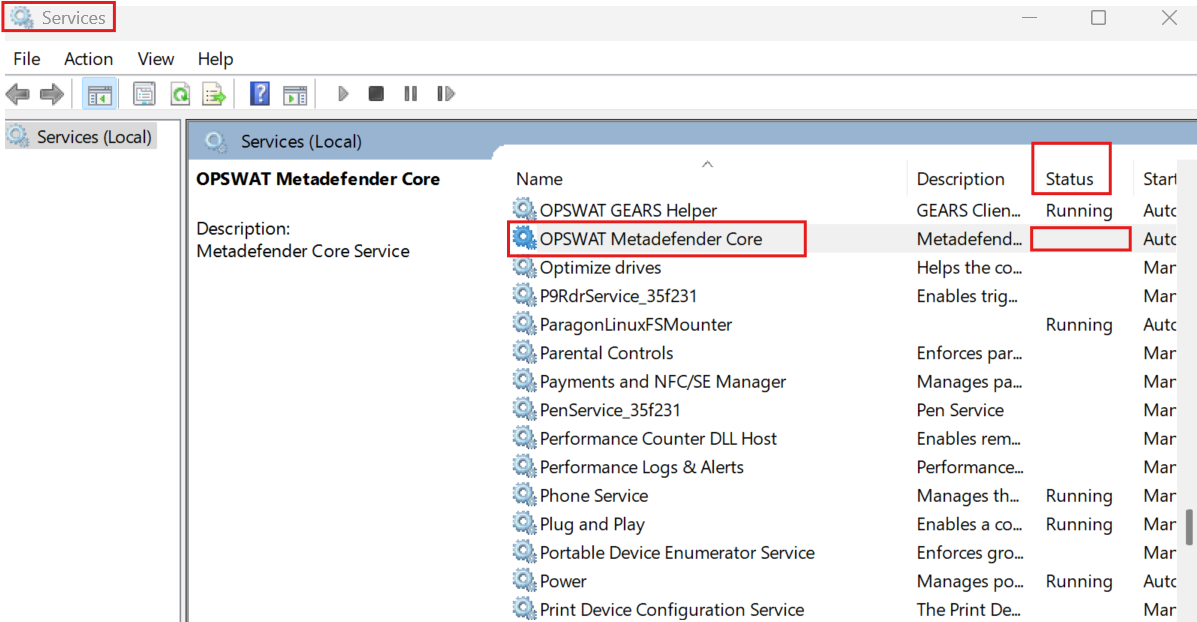Image resolution: width=1197 pixels, height=622 pixels.
Task: Click gear icon beside ParagonLinuxFSMounter
Action: point(524,324)
